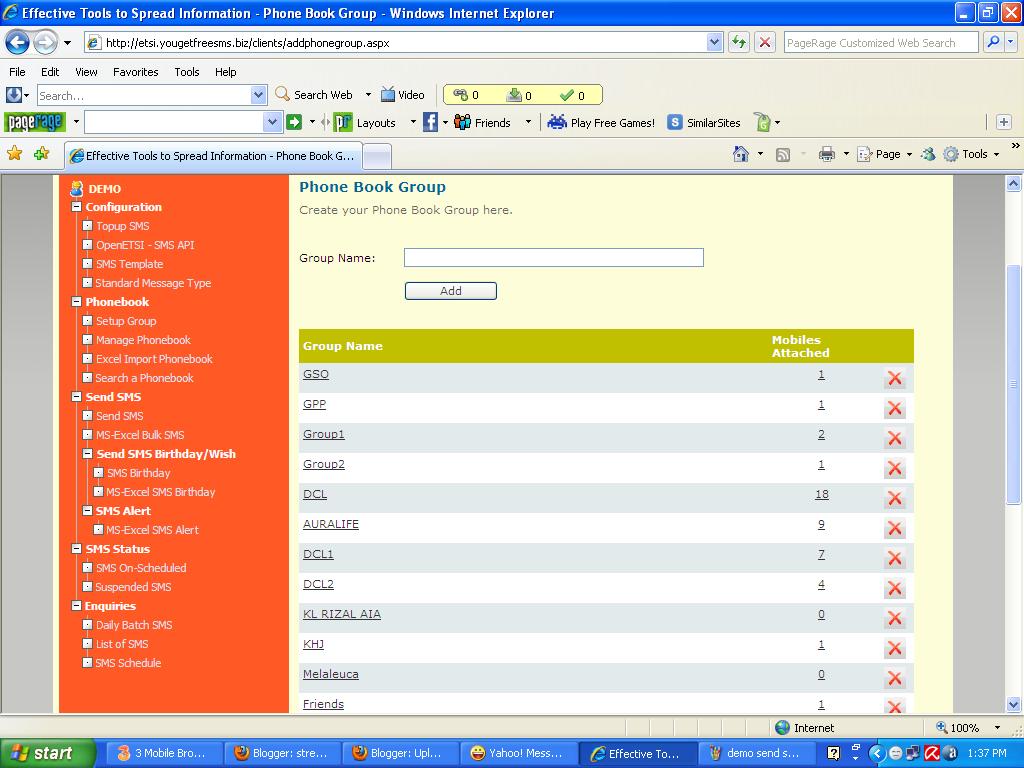Open Excel Import Phonebook link
Screen dimensions: 1024x768
(x=154, y=359)
